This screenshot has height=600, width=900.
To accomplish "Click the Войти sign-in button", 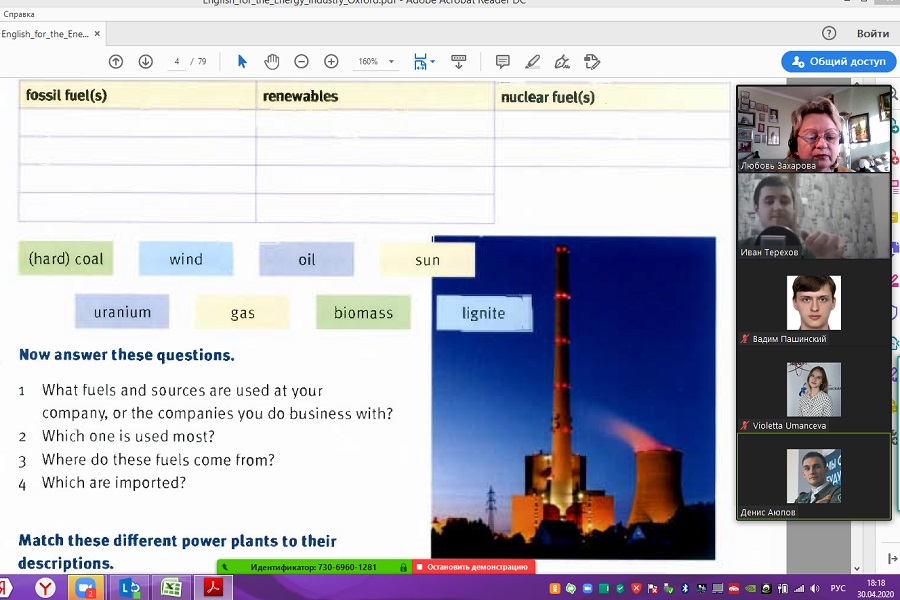I will (x=873, y=33).
